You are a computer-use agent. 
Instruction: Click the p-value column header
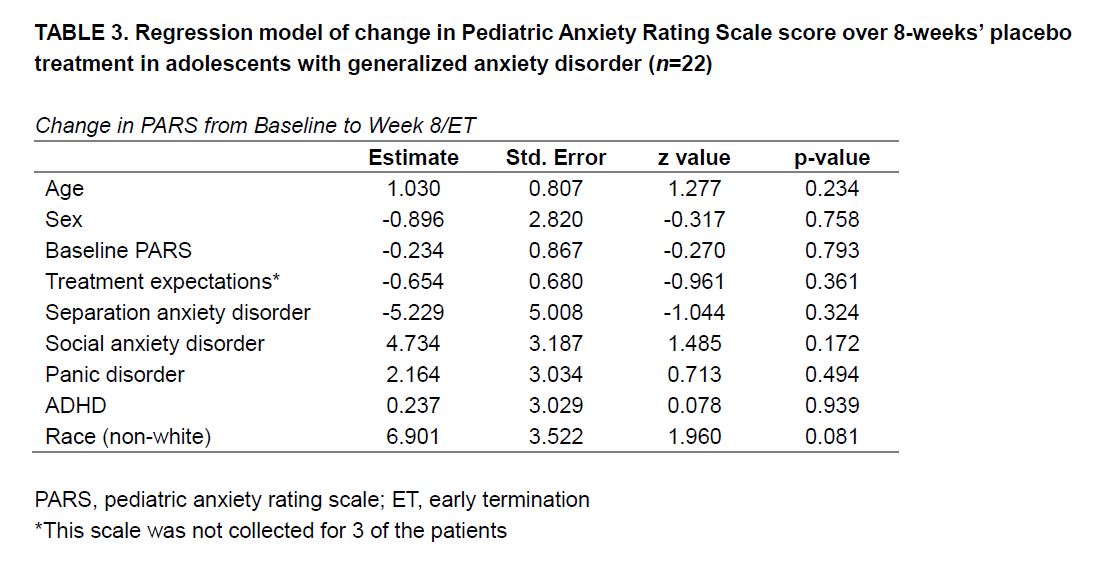tap(832, 158)
